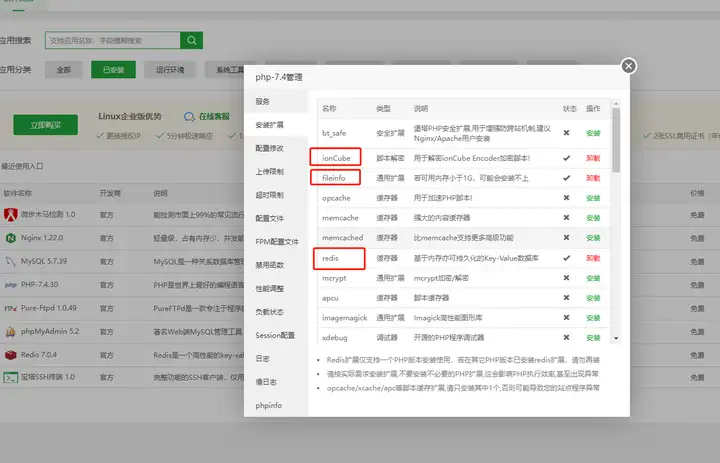Click the 宝塔SSH终端 terminal icon
Image resolution: width=720 pixels, height=463 pixels.
click(x=11, y=378)
